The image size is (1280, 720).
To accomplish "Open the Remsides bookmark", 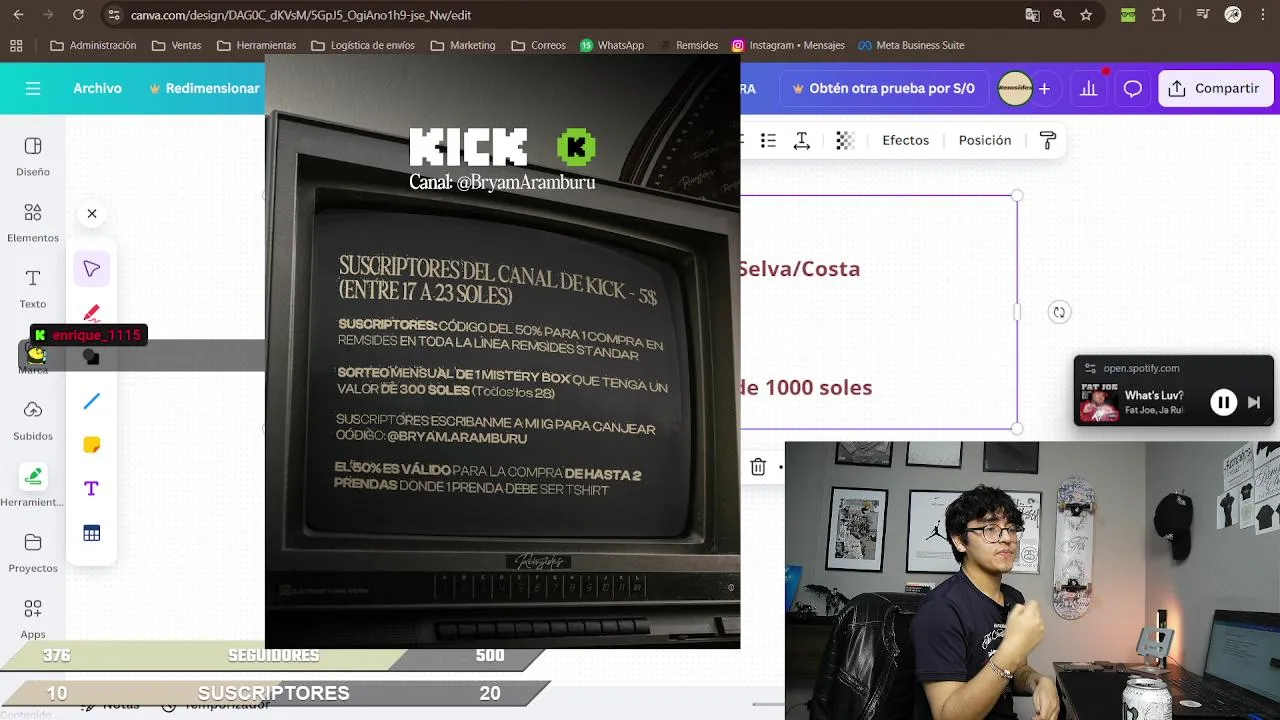I will 689,45.
